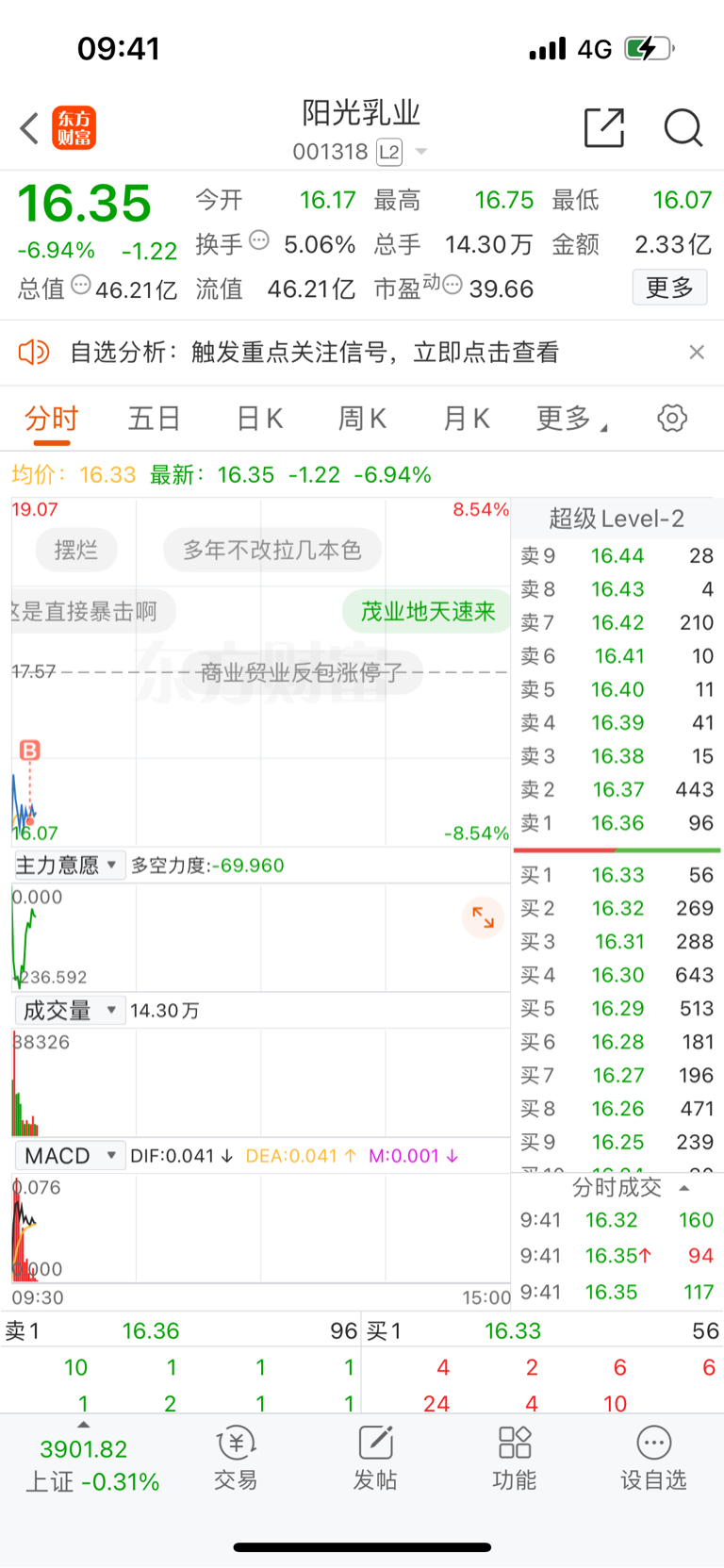Tap the 设自选 watchlist icon
724x1568 pixels.
(x=653, y=1458)
